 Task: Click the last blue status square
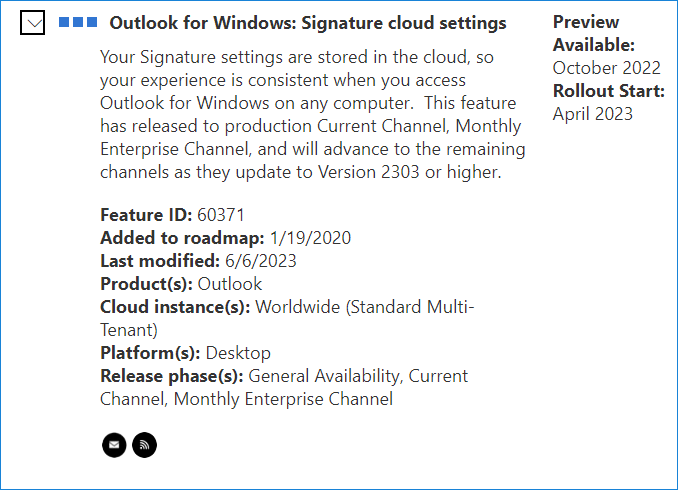(92, 22)
